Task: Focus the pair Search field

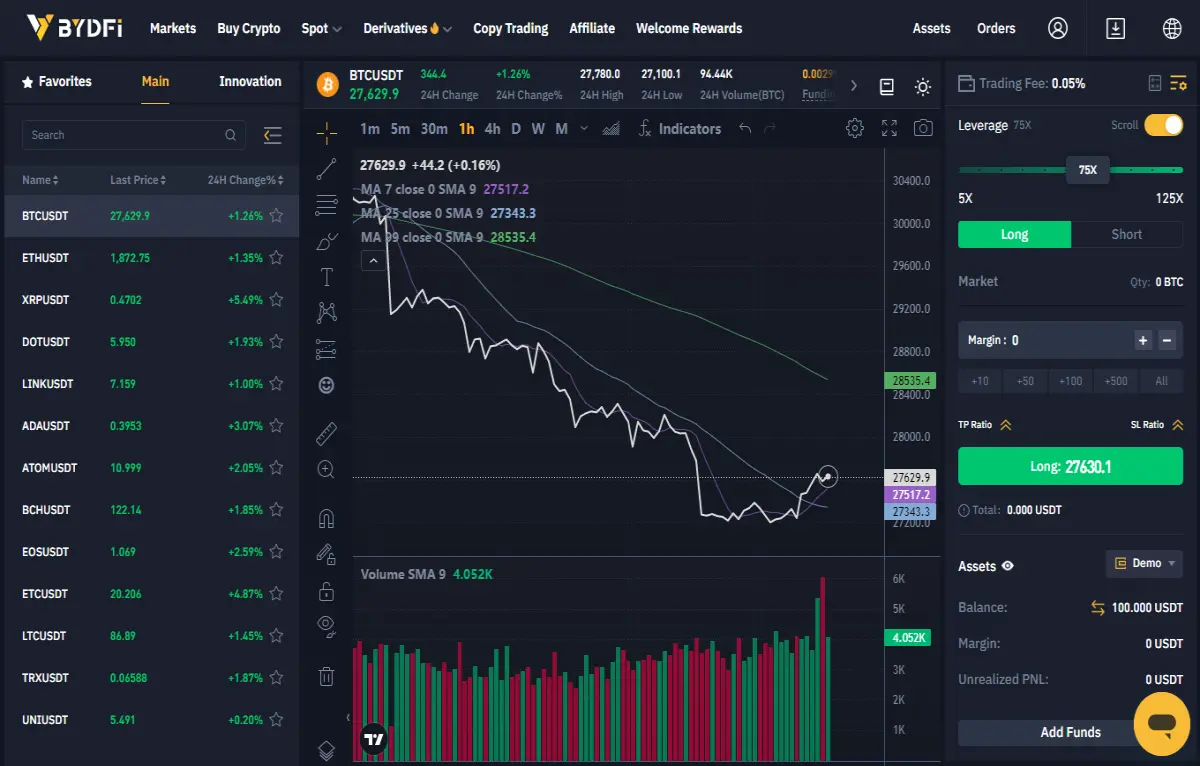Action: pos(133,135)
